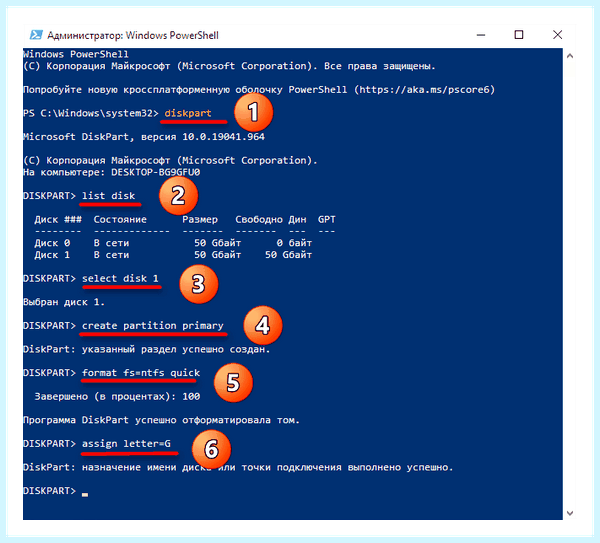Click the 'DESKTOP-BG9GFU0' computer name
This screenshot has height=543, width=600.
155,172
